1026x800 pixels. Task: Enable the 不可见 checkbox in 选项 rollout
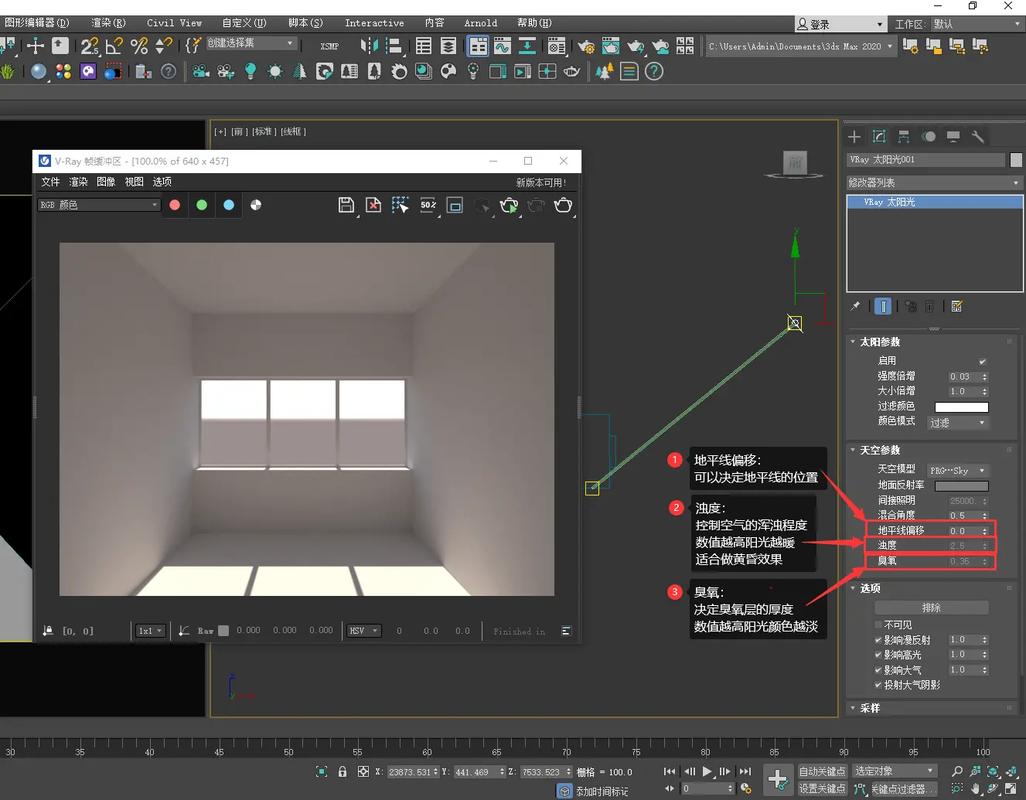(877, 624)
